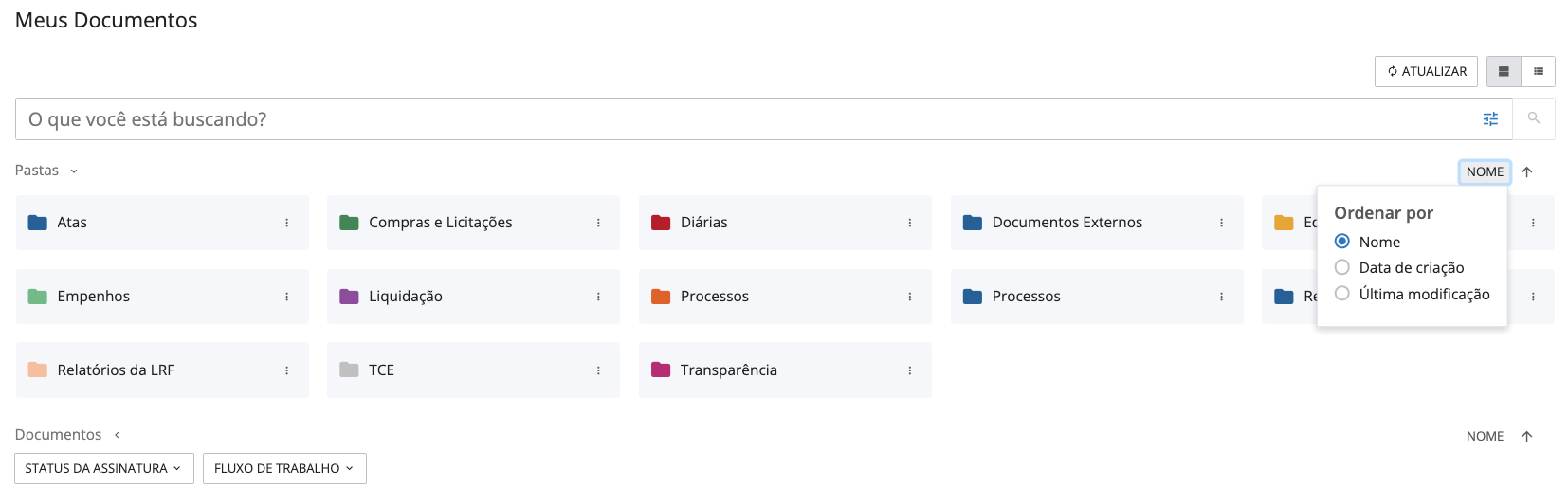
Task: Choose Última modificação sort option
Action: coord(1342,294)
